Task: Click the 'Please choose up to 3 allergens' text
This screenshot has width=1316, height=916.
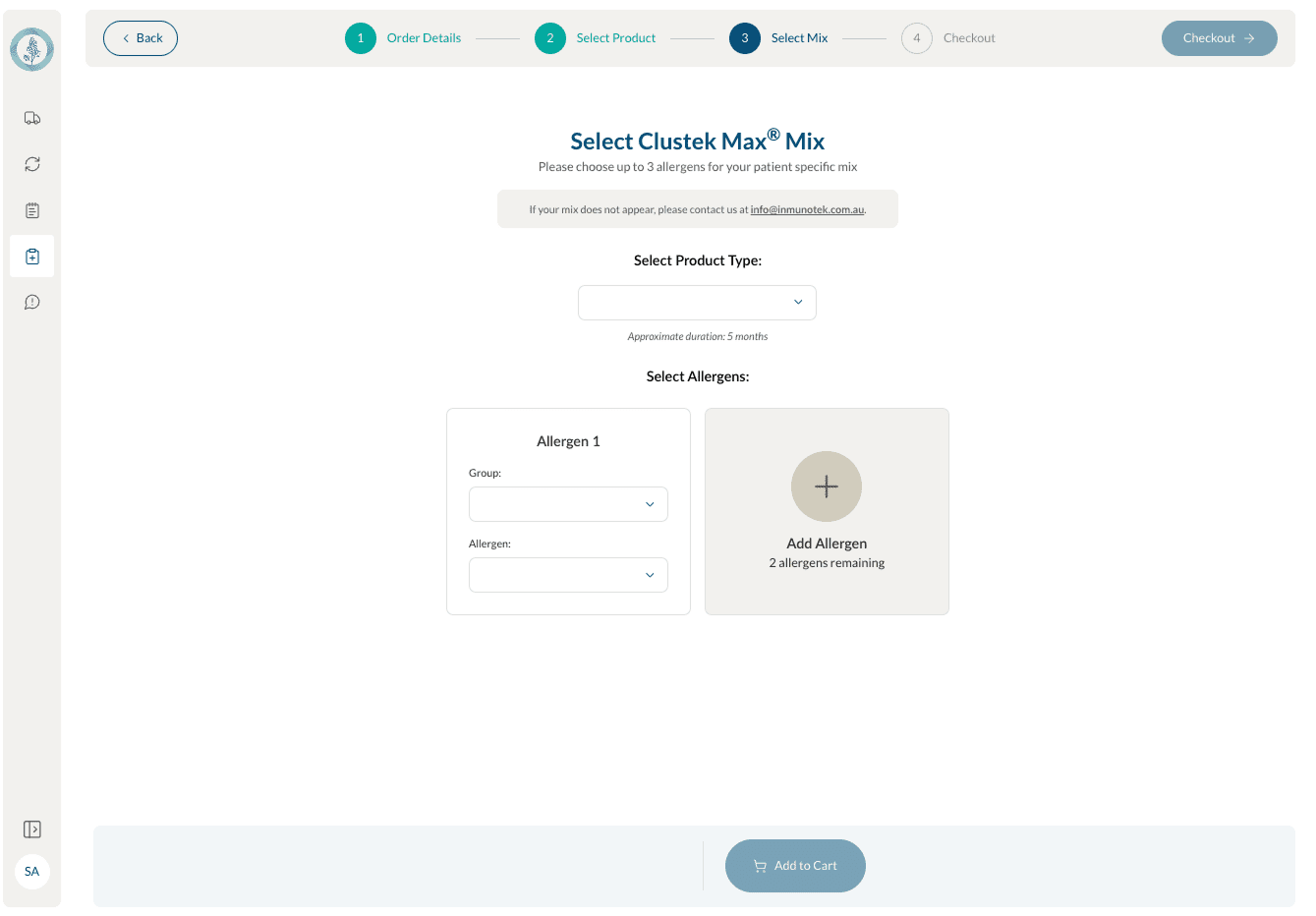Action: click(x=698, y=167)
